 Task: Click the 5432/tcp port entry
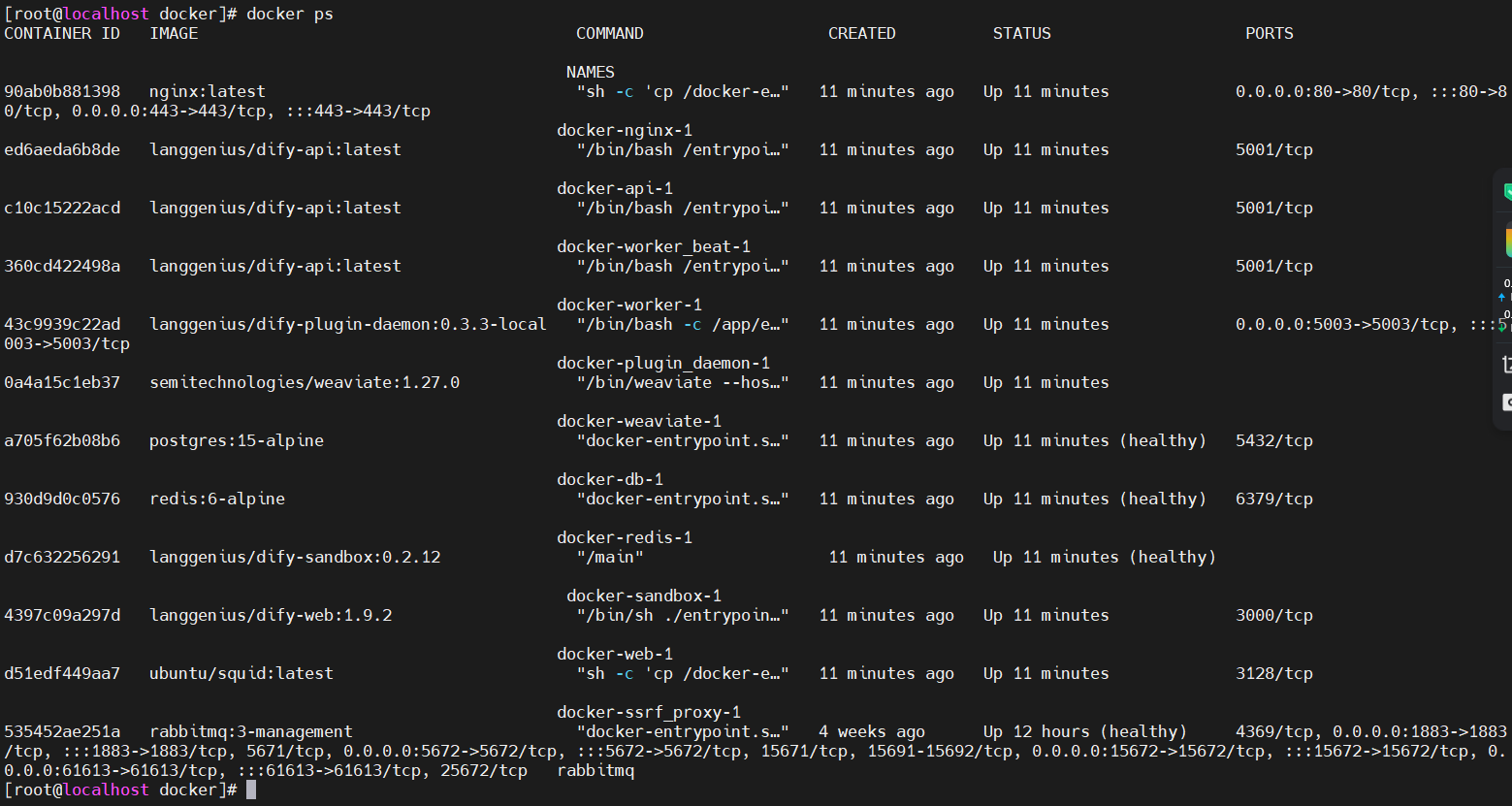[1274, 440]
